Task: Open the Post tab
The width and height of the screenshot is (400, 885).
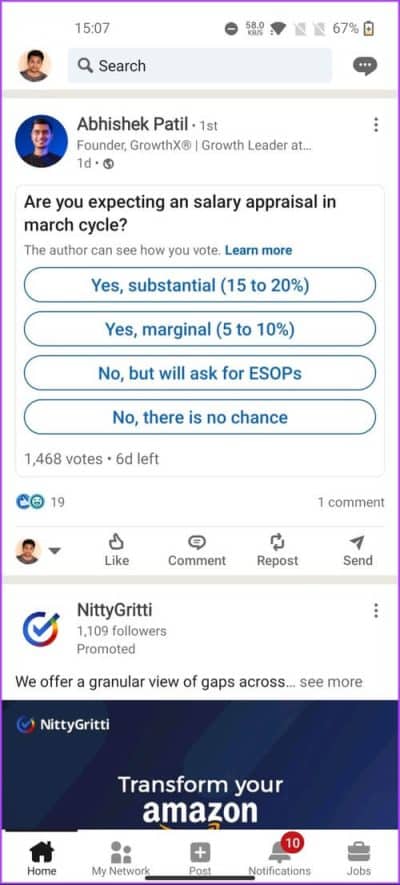Action: point(200,858)
